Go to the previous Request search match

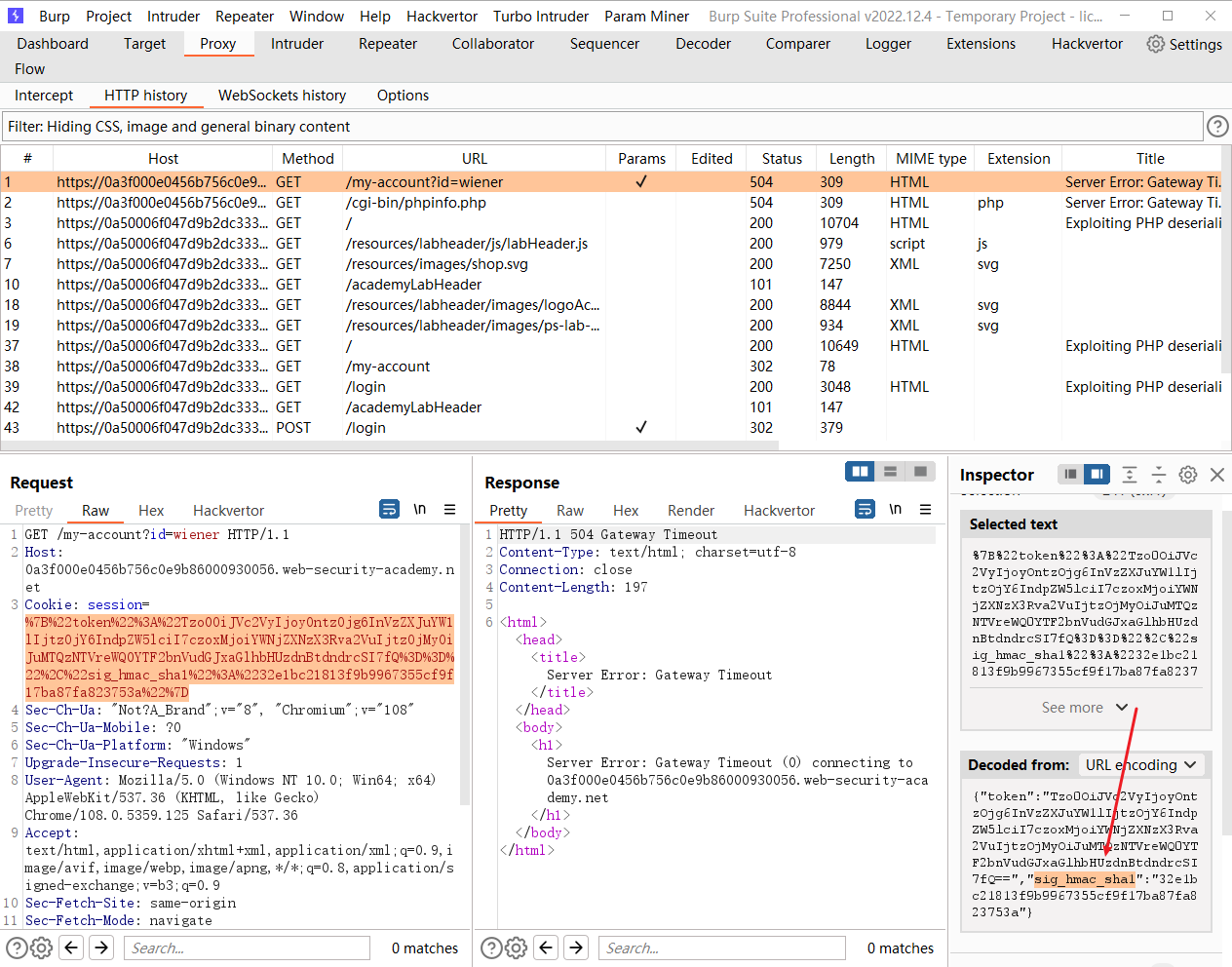click(71, 948)
